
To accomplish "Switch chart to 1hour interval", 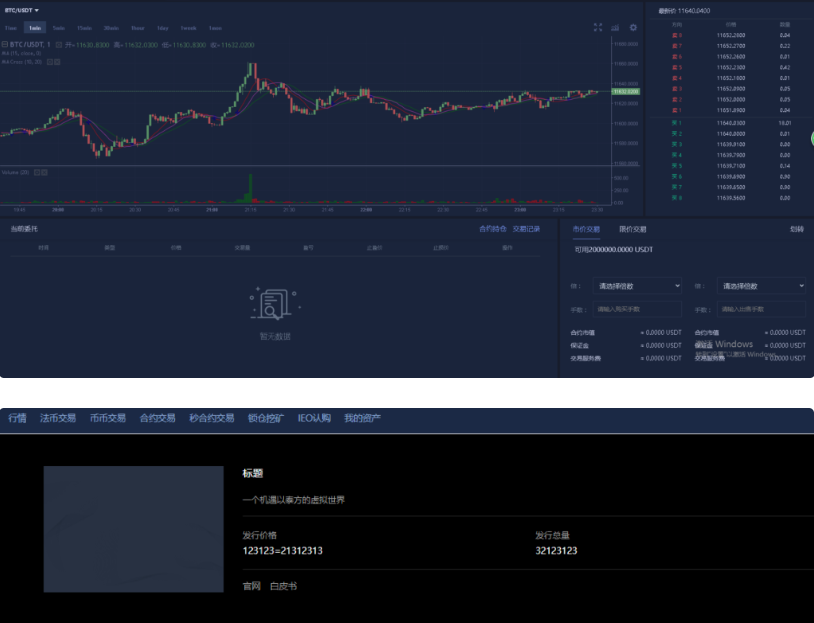I will tap(138, 28).
